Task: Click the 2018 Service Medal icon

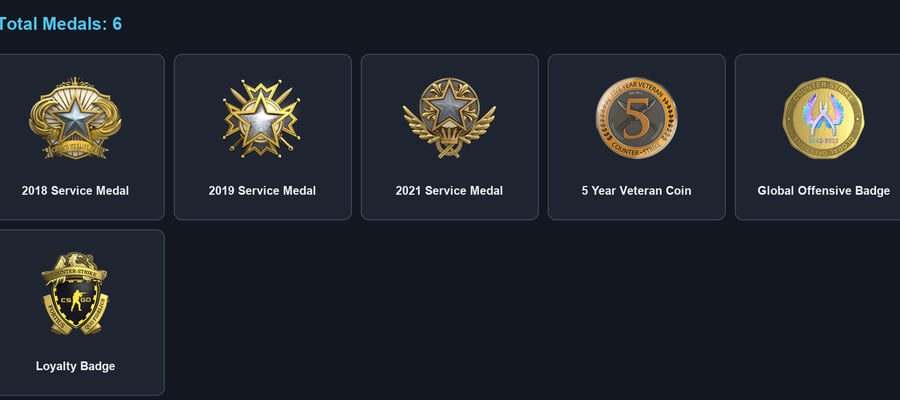Action: 75,118
